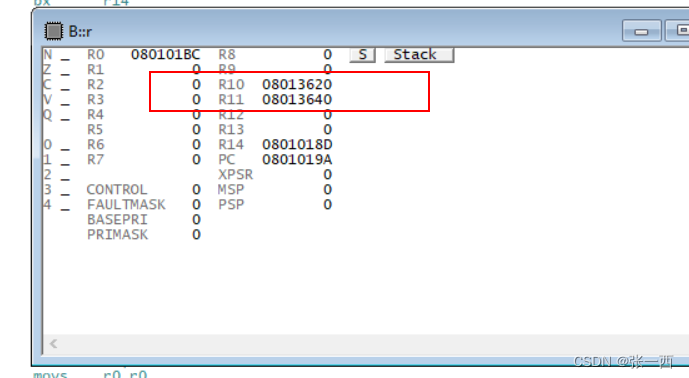Click the B::r window title text

[x=80, y=32]
